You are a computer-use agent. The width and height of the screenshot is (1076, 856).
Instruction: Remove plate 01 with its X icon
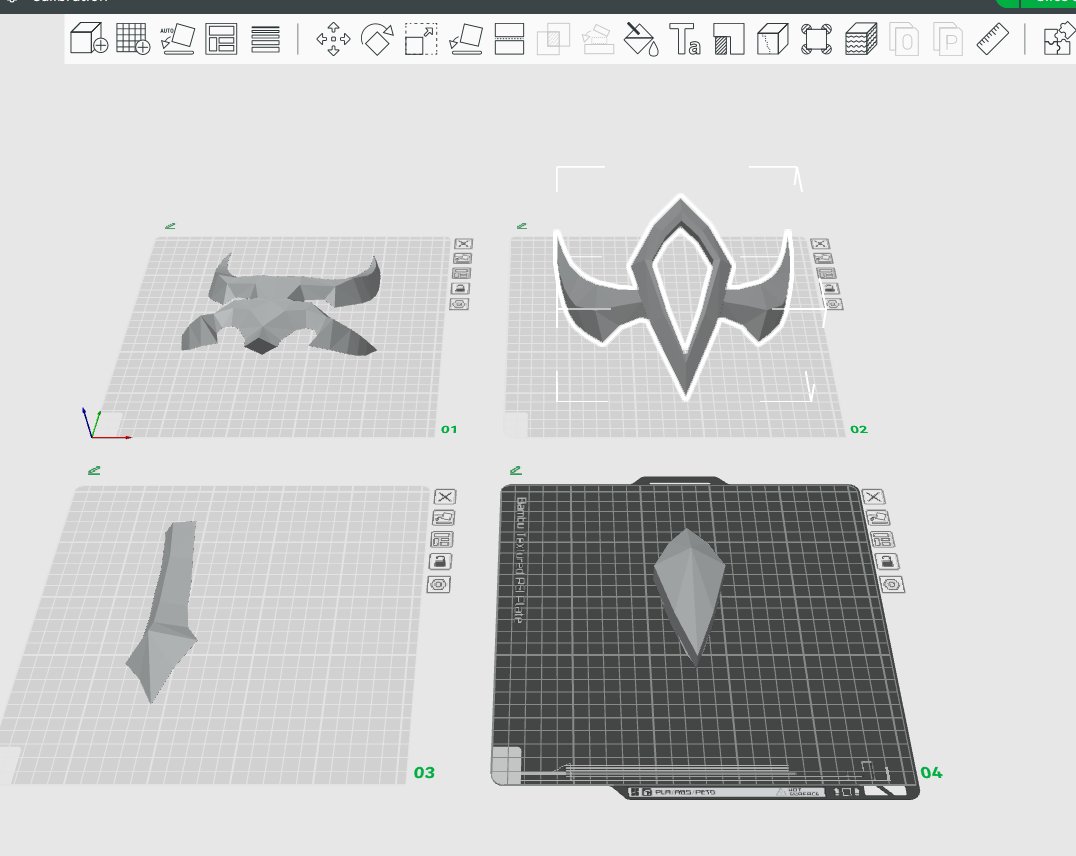click(464, 244)
